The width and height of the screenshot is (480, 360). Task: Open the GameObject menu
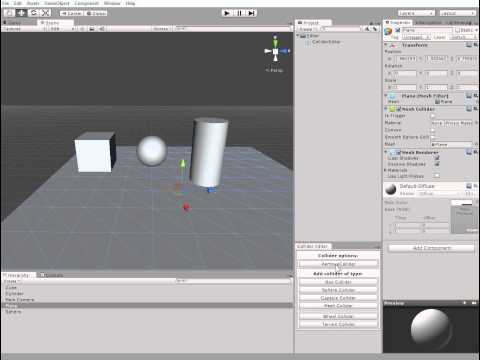[57, 3]
